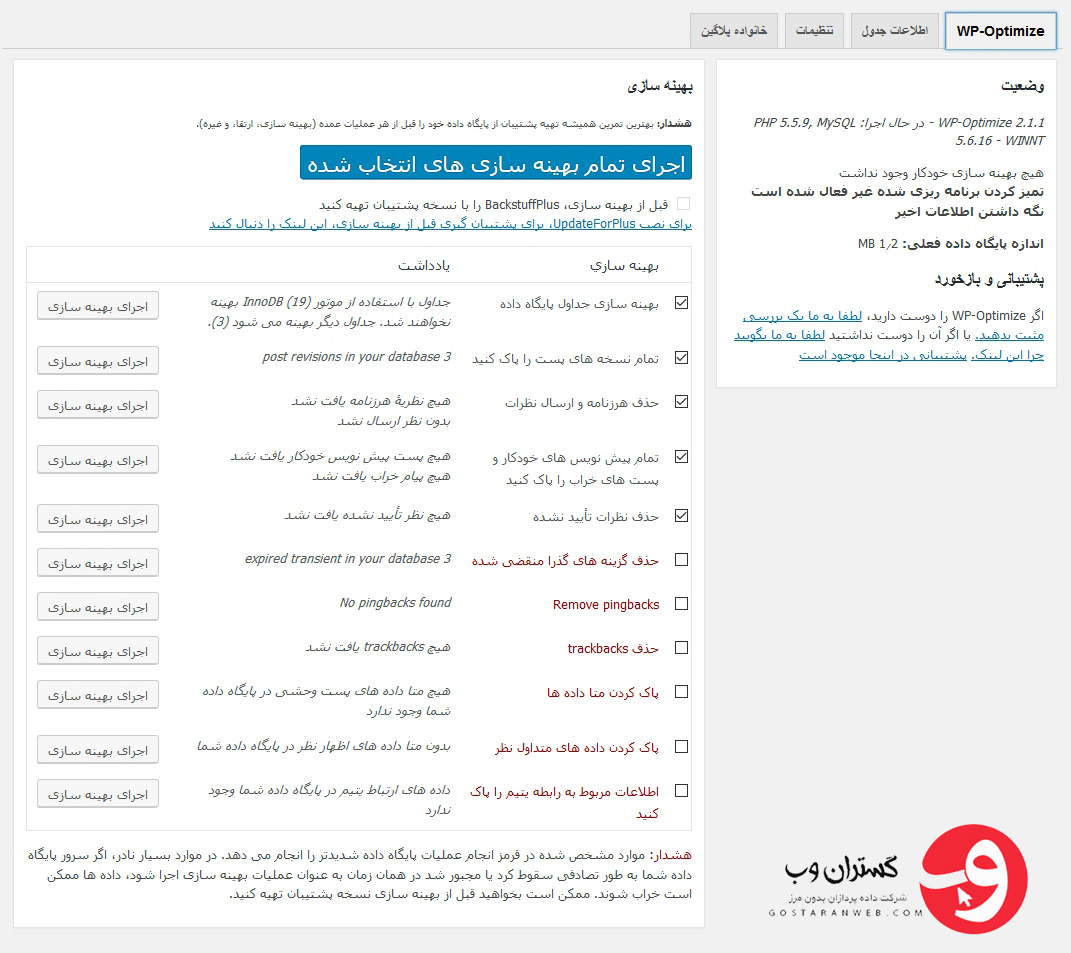Uncheck تمام پیش نویس های خودکار checkbox
This screenshot has height=953, width=1071.
pos(681,456)
